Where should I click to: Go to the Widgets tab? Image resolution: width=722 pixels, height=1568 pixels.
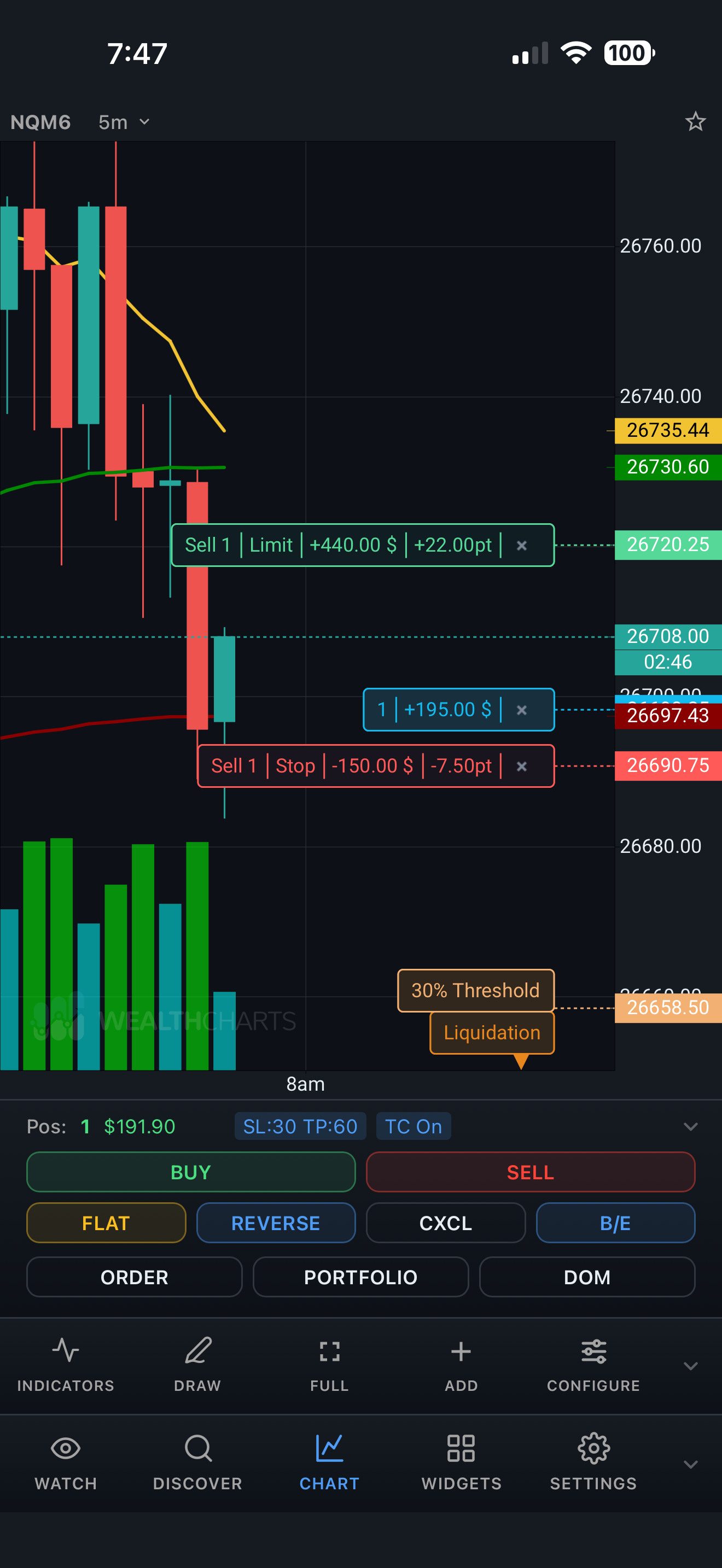coord(461,1460)
